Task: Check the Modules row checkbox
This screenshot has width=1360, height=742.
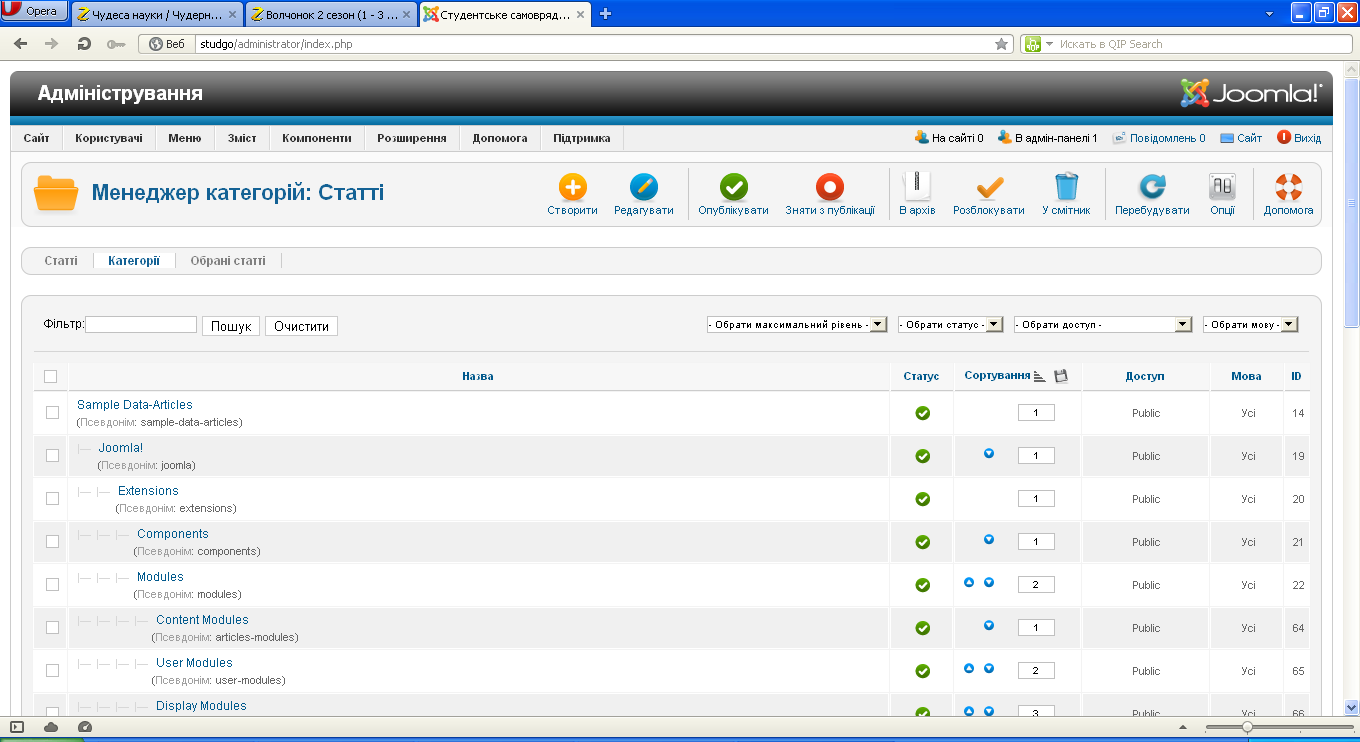Action: point(52,584)
